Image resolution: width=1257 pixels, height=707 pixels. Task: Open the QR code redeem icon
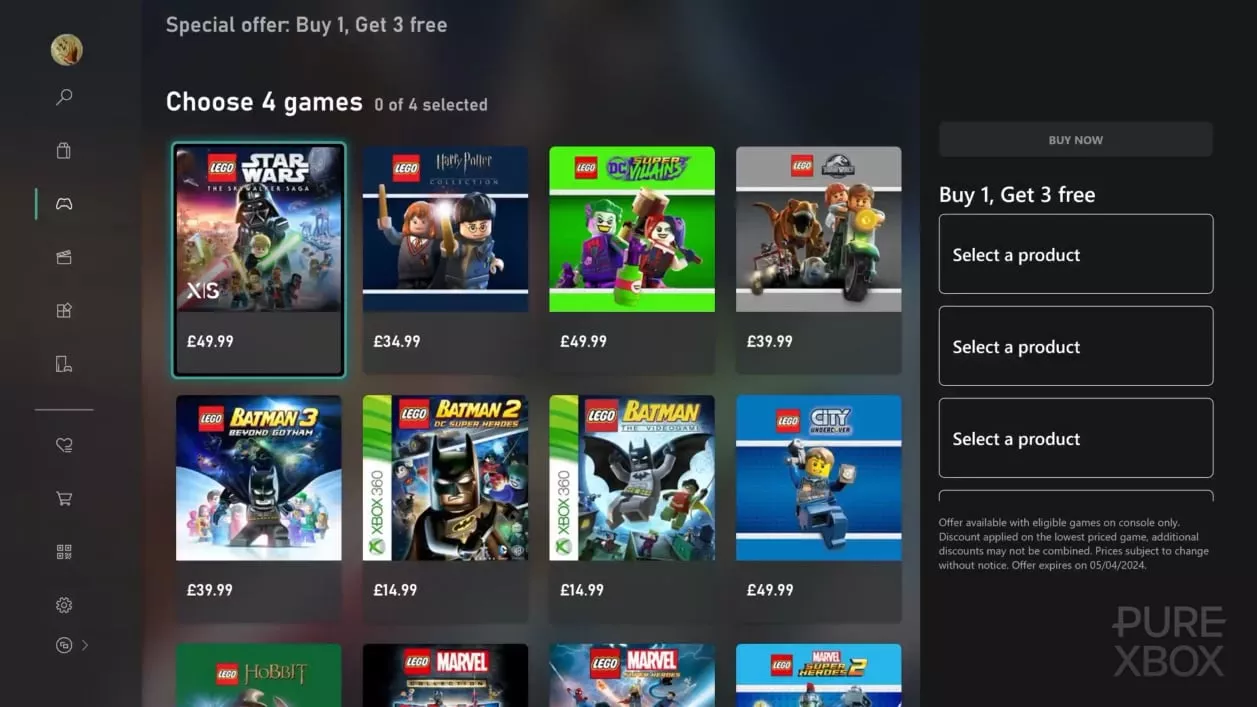(64, 552)
